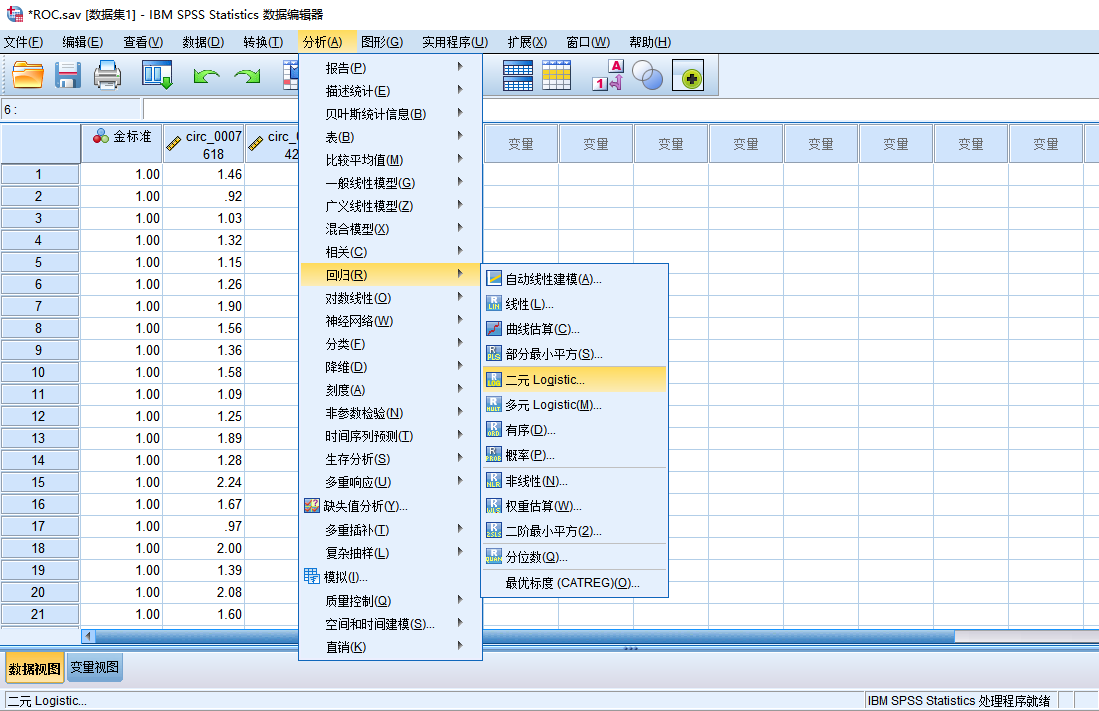The width and height of the screenshot is (1099, 711).
Task: Select Curve Estimation 曲线估算(C)
Action: (x=574, y=329)
